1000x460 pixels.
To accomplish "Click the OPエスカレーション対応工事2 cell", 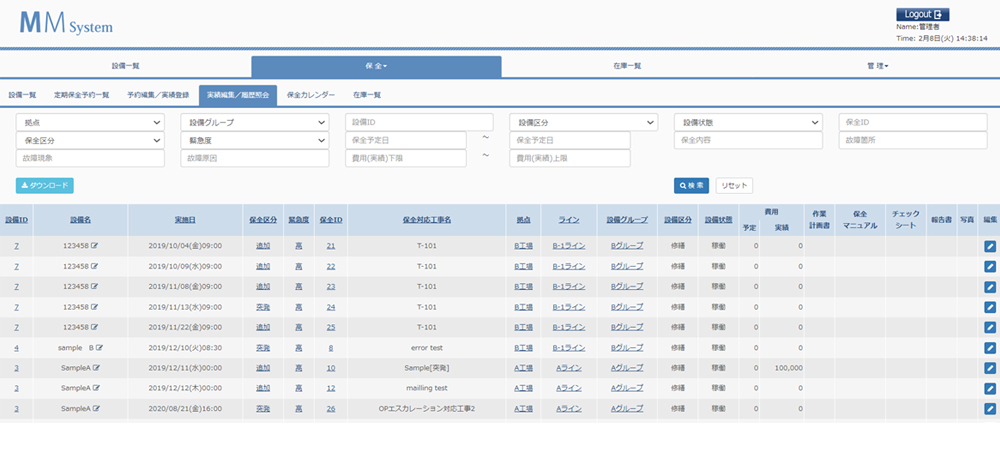I will (427, 409).
